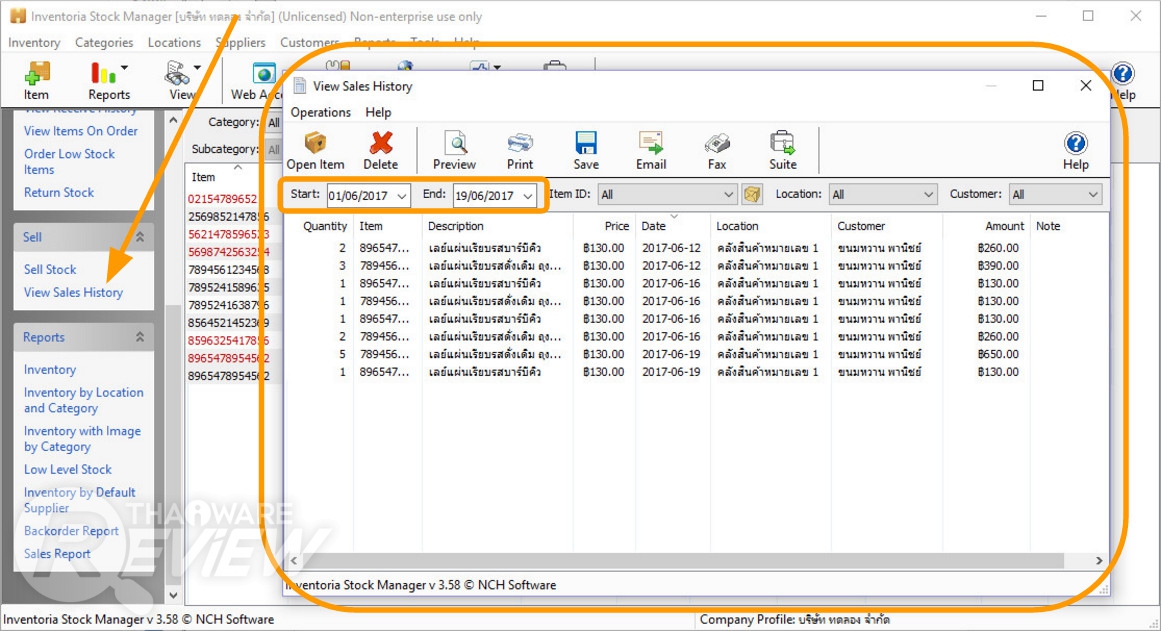The image size is (1161, 631).
Task: Click Order Low Stock Items link
Action: [70, 161]
